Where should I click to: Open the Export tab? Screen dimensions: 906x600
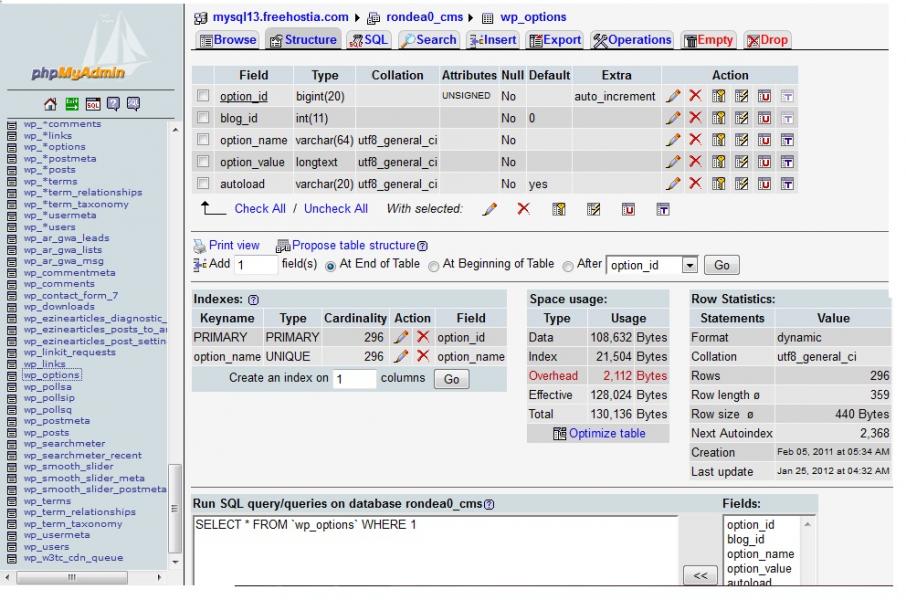[x=555, y=40]
